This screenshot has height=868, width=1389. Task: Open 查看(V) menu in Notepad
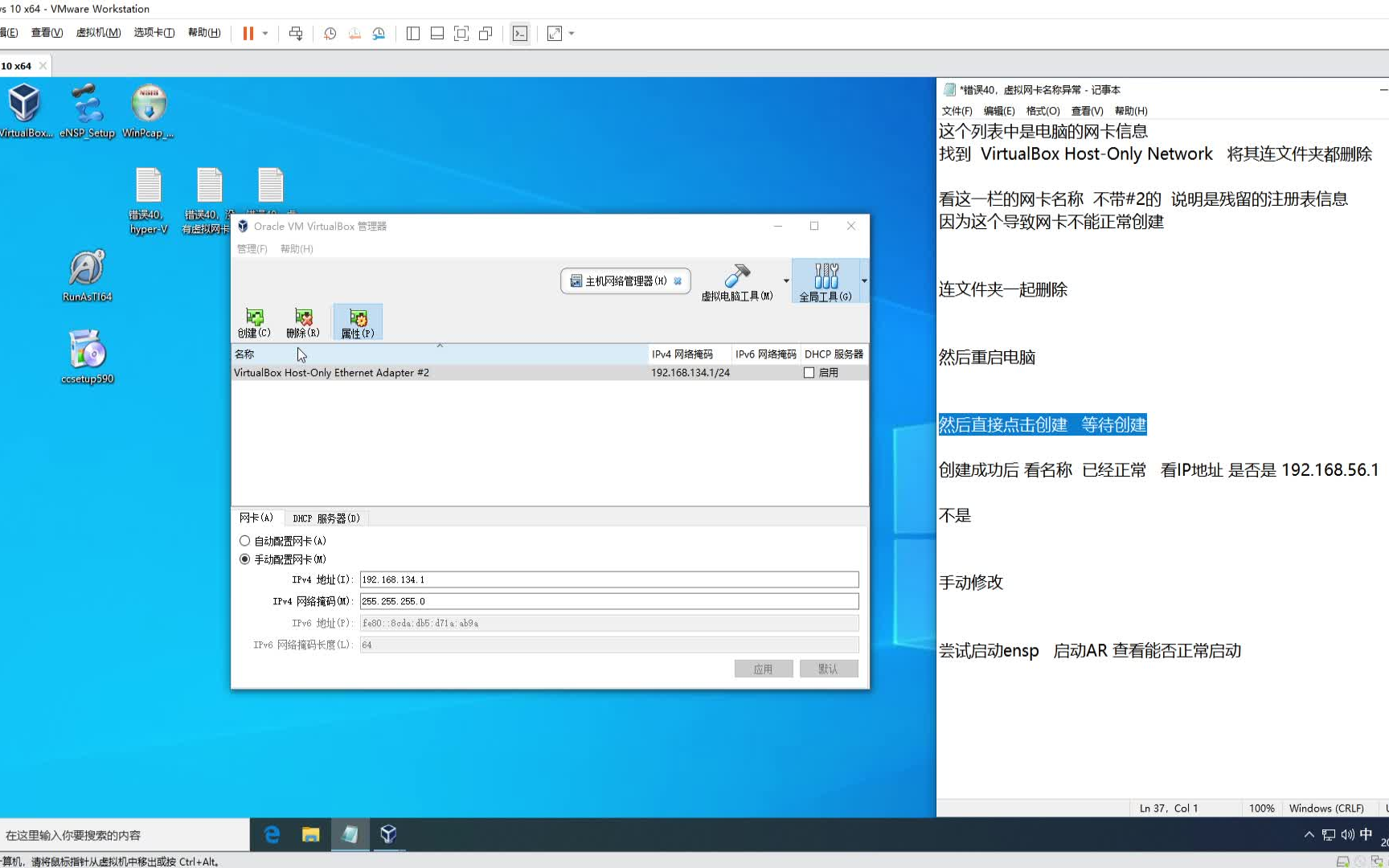coord(1088,111)
